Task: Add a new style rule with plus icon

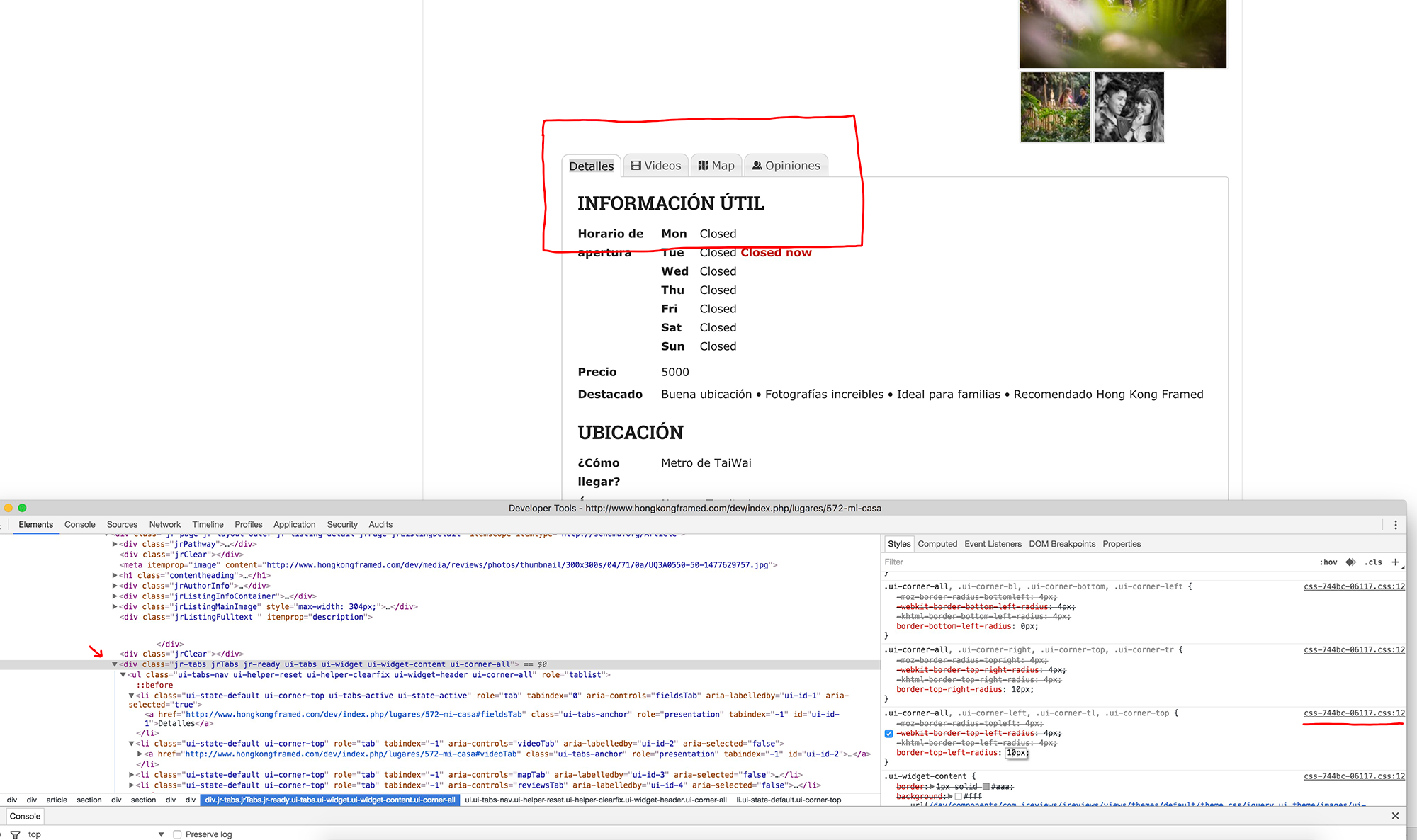Action: pyautogui.click(x=1395, y=562)
